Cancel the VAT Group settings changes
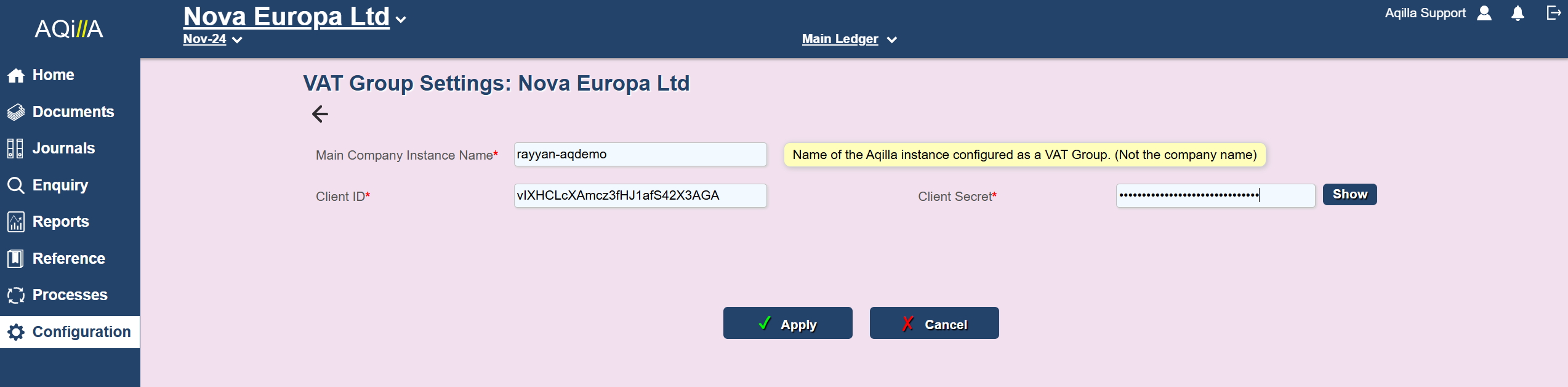This screenshot has width=1568, height=387. (x=934, y=324)
